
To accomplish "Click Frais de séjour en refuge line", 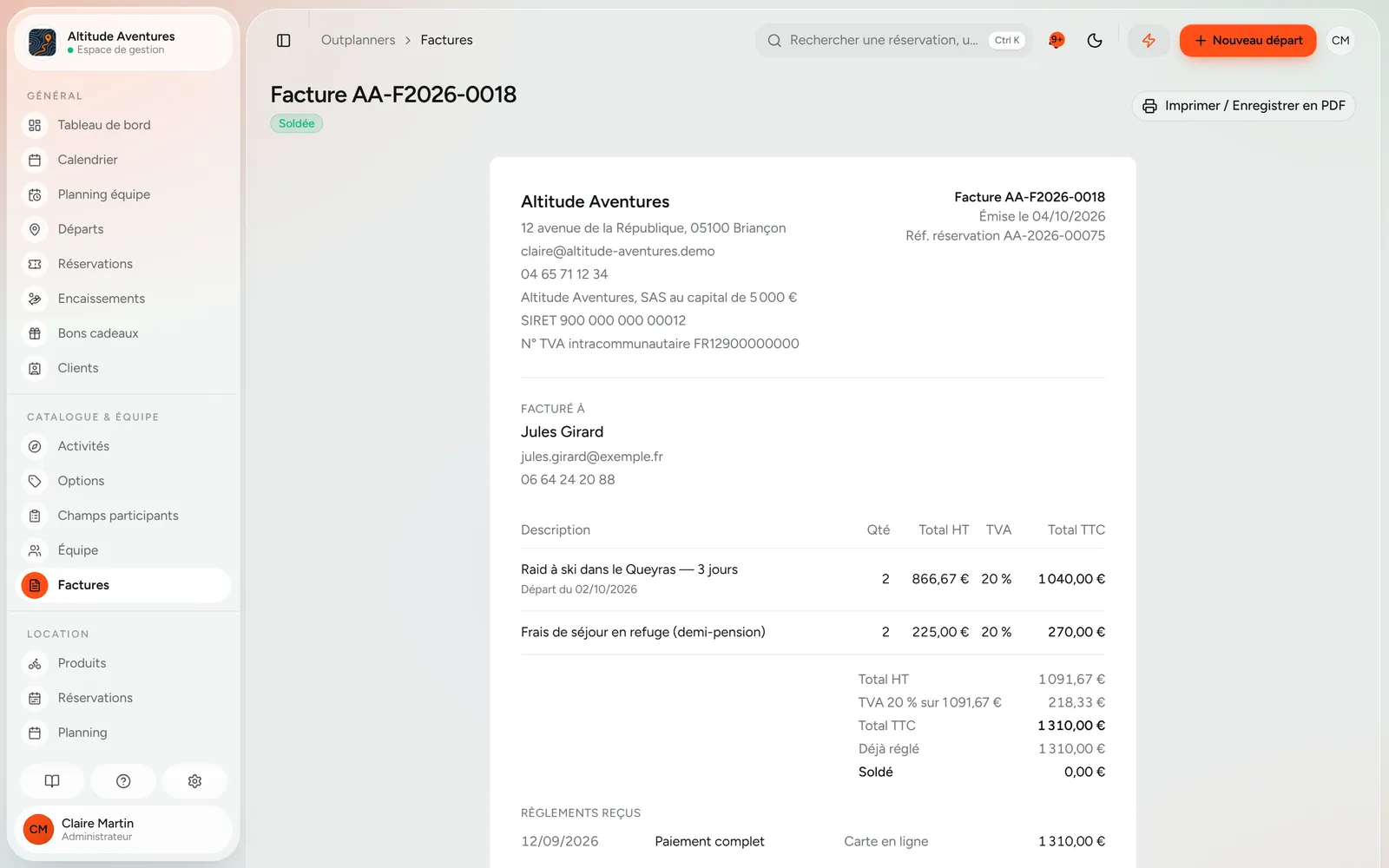I will (813, 632).
